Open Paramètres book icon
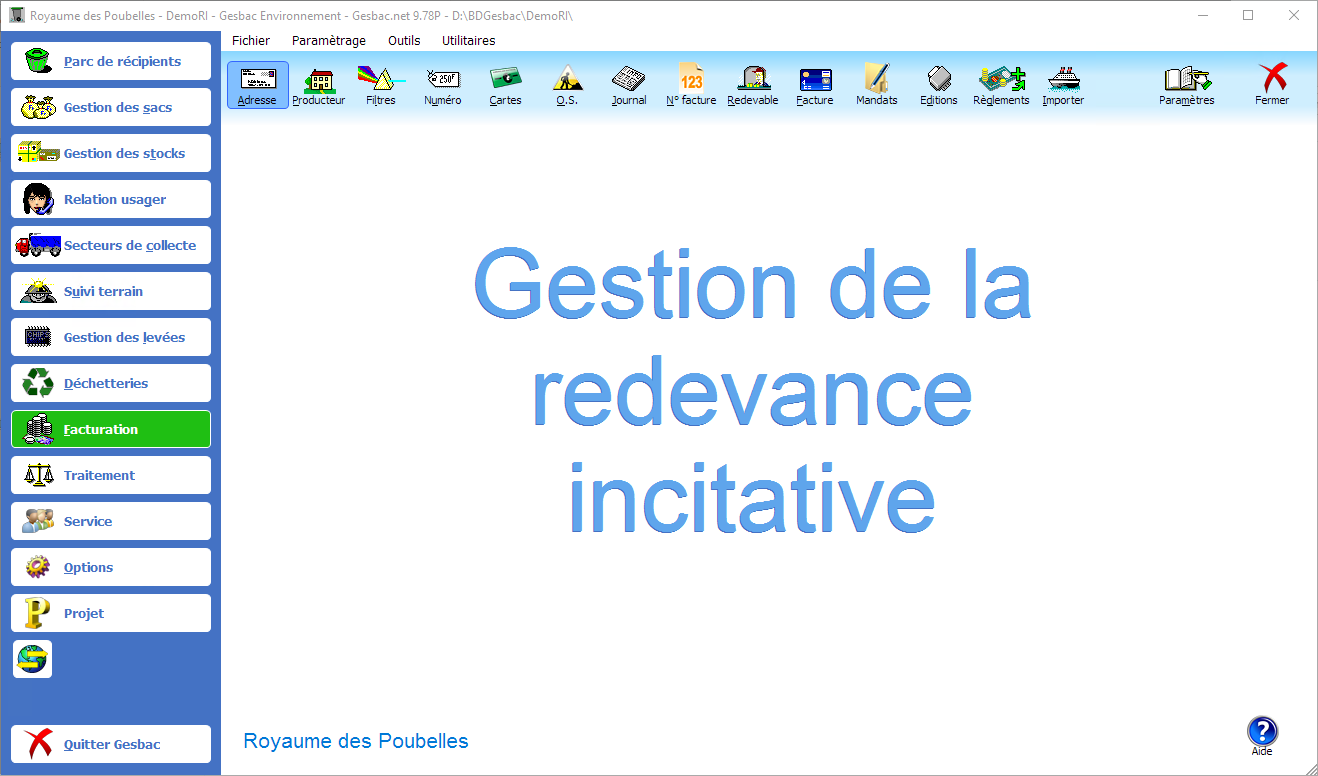The height and width of the screenshot is (776, 1318). [1186, 85]
